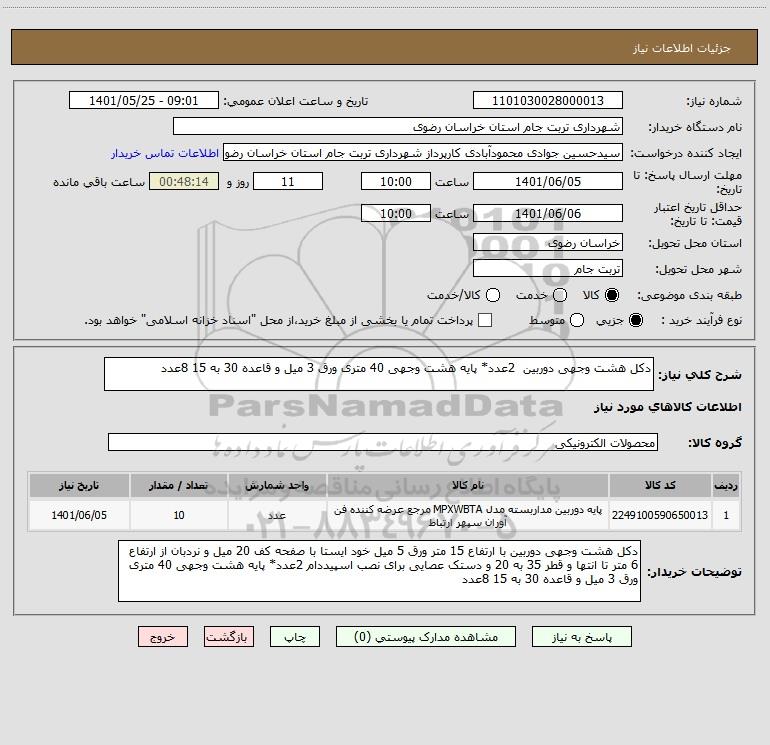Click the شماره نیاز field 1101030028000013

pos(548,101)
